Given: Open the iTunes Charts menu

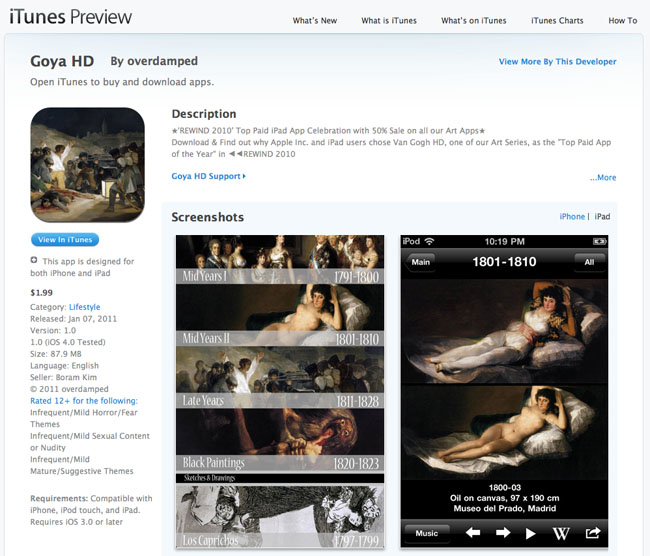Looking at the screenshot, I should tap(557, 20).
